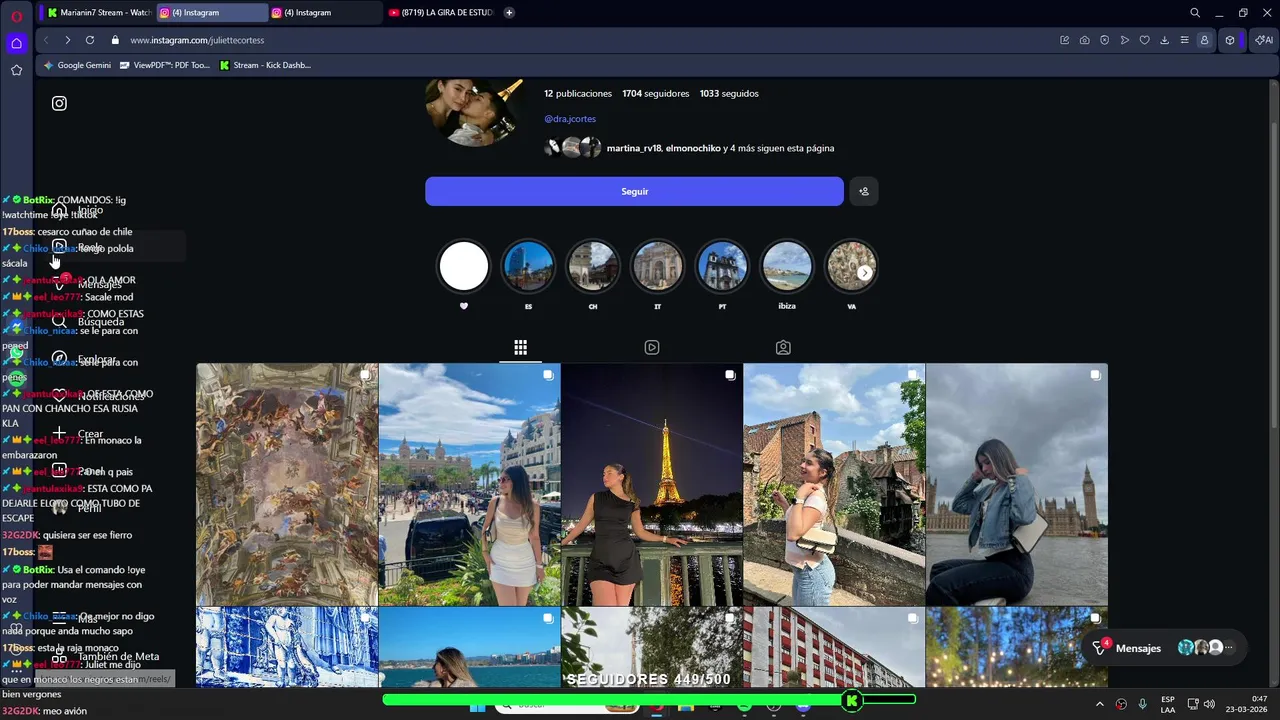Search tabs with the magnifier icon
This screenshot has height=720, width=1280.
point(1195,13)
